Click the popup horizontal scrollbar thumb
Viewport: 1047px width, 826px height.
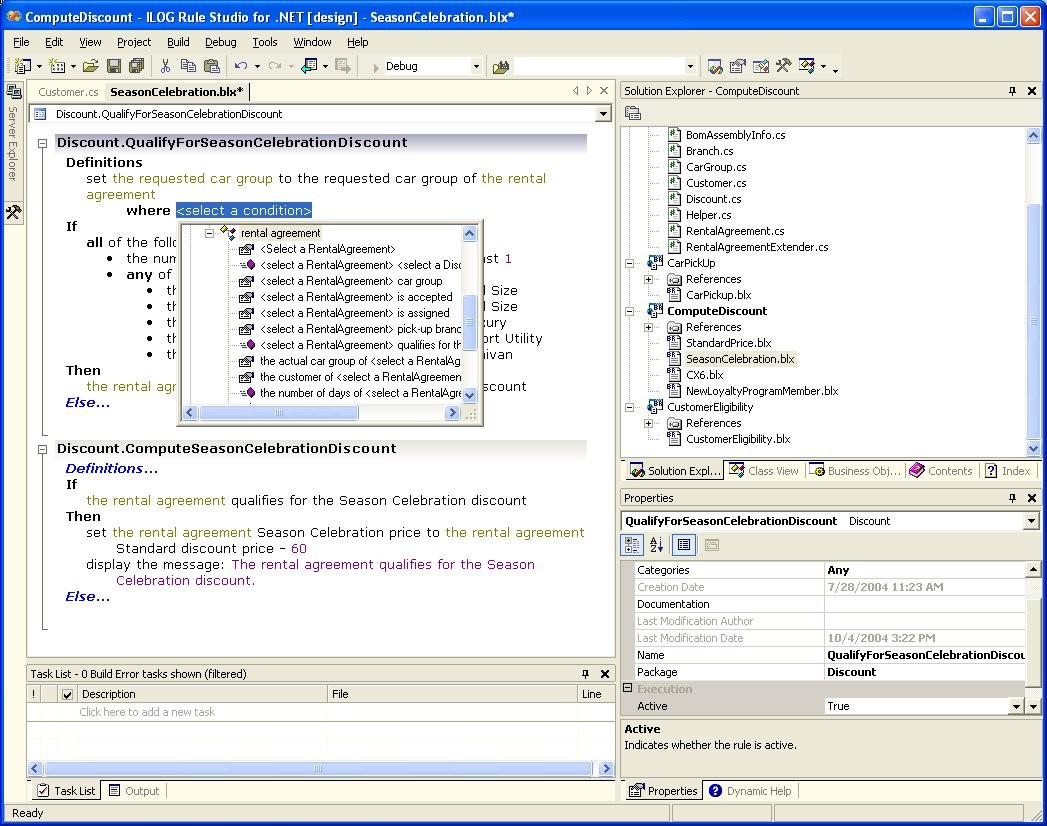278,413
